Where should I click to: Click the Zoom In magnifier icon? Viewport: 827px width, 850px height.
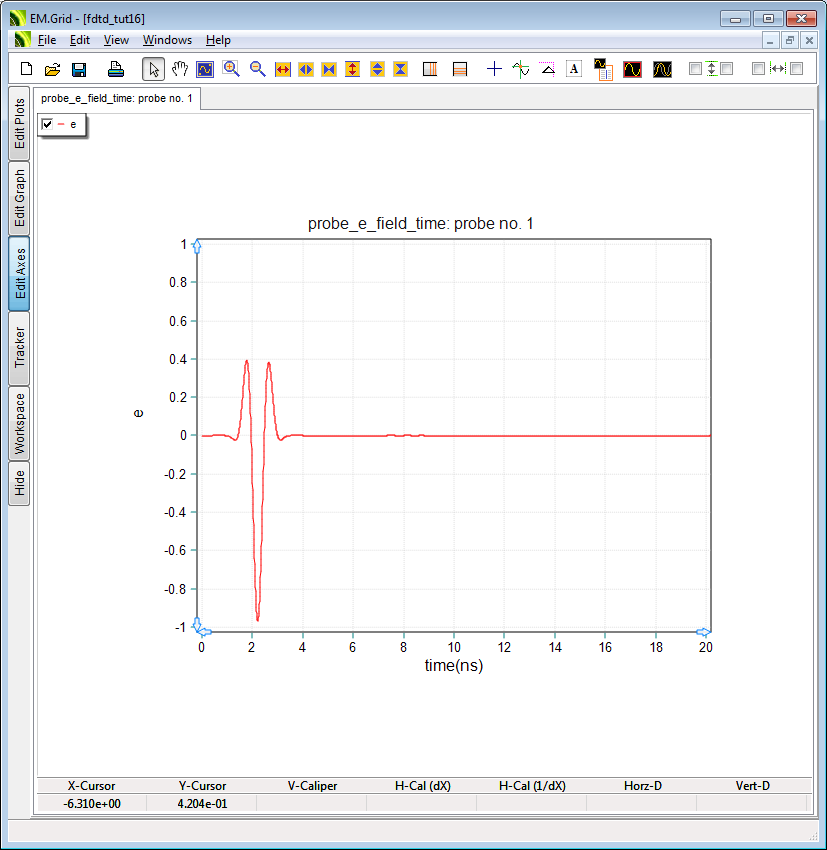[x=230, y=68]
